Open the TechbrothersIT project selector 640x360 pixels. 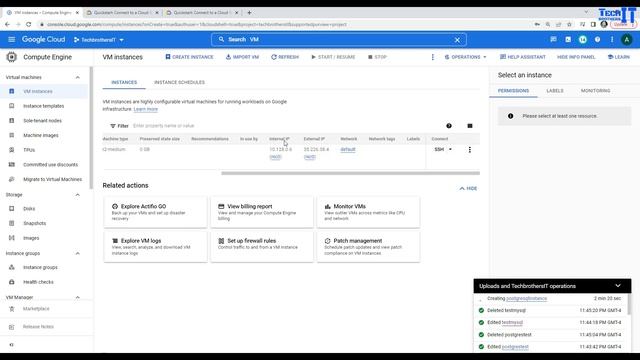pos(98,40)
